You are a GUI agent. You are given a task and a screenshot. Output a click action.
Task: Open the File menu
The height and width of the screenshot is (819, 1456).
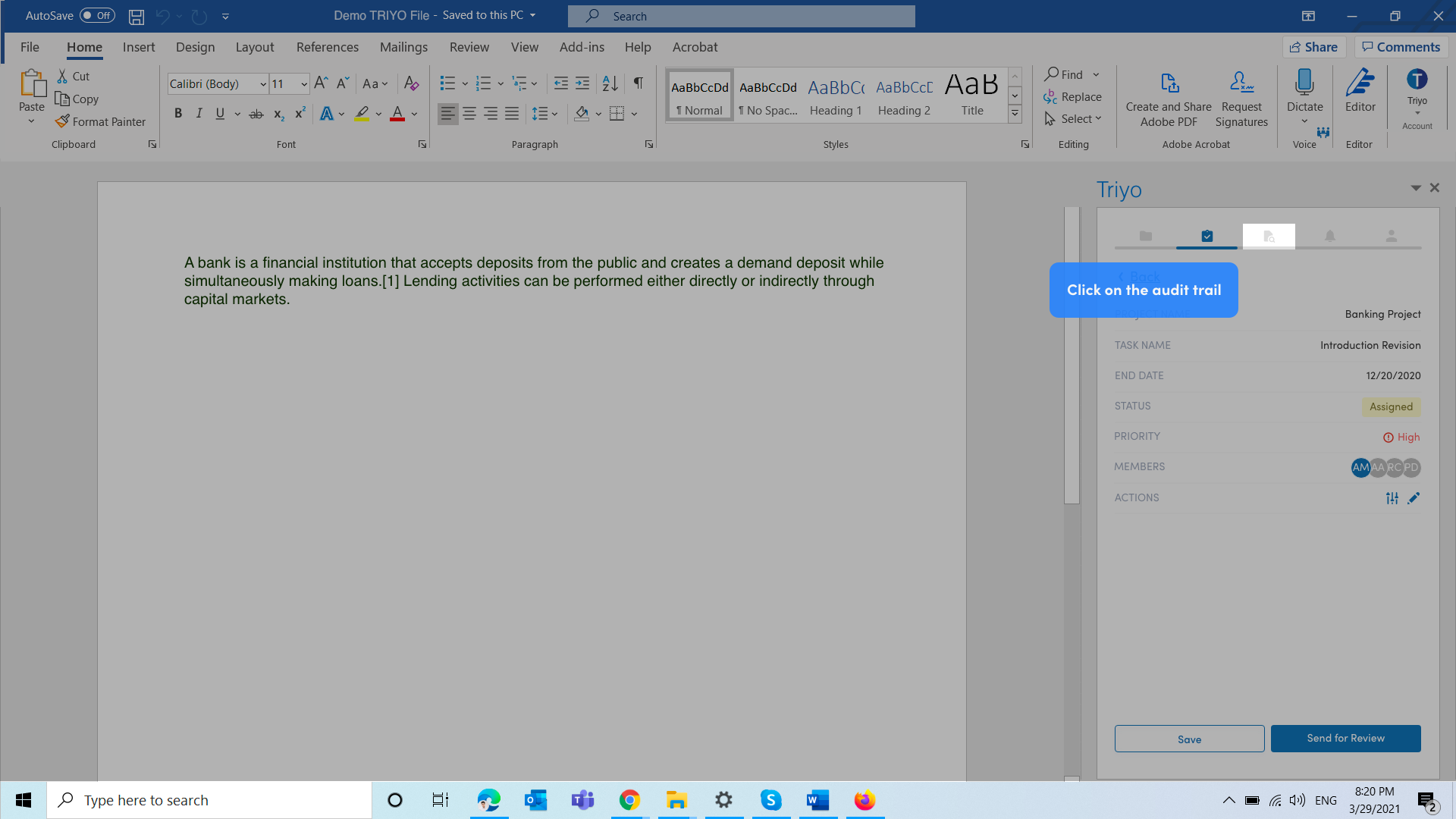click(x=30, y=47)
